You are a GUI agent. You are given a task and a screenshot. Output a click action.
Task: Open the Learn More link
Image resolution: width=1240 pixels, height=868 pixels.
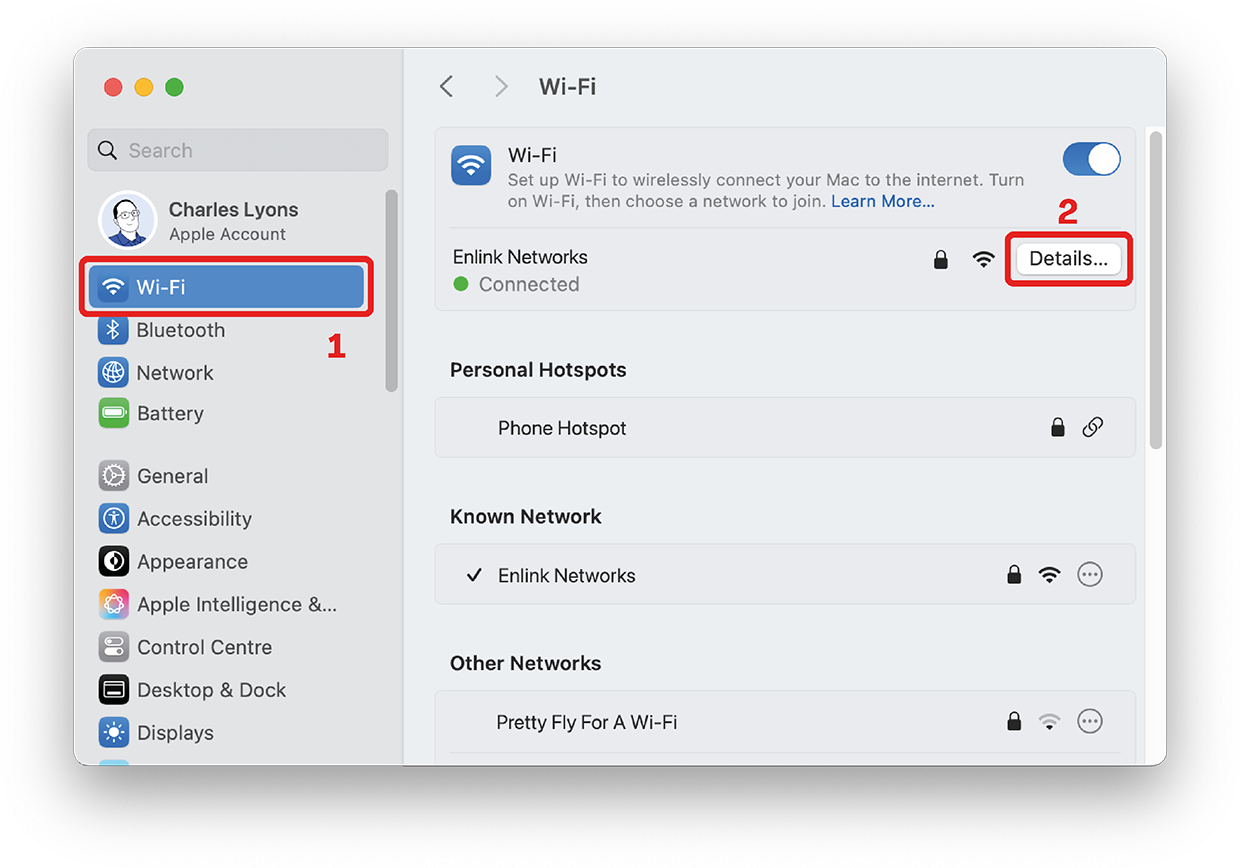881,201
